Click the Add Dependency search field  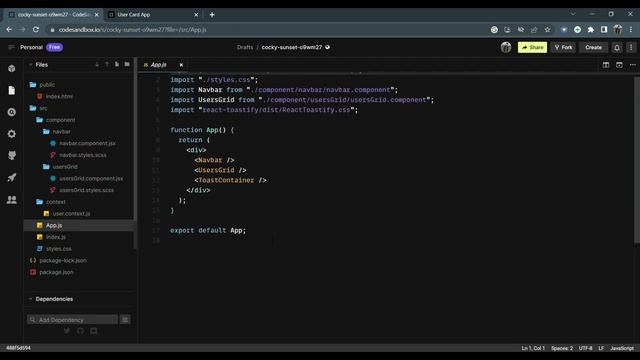[x=73, y=320]
